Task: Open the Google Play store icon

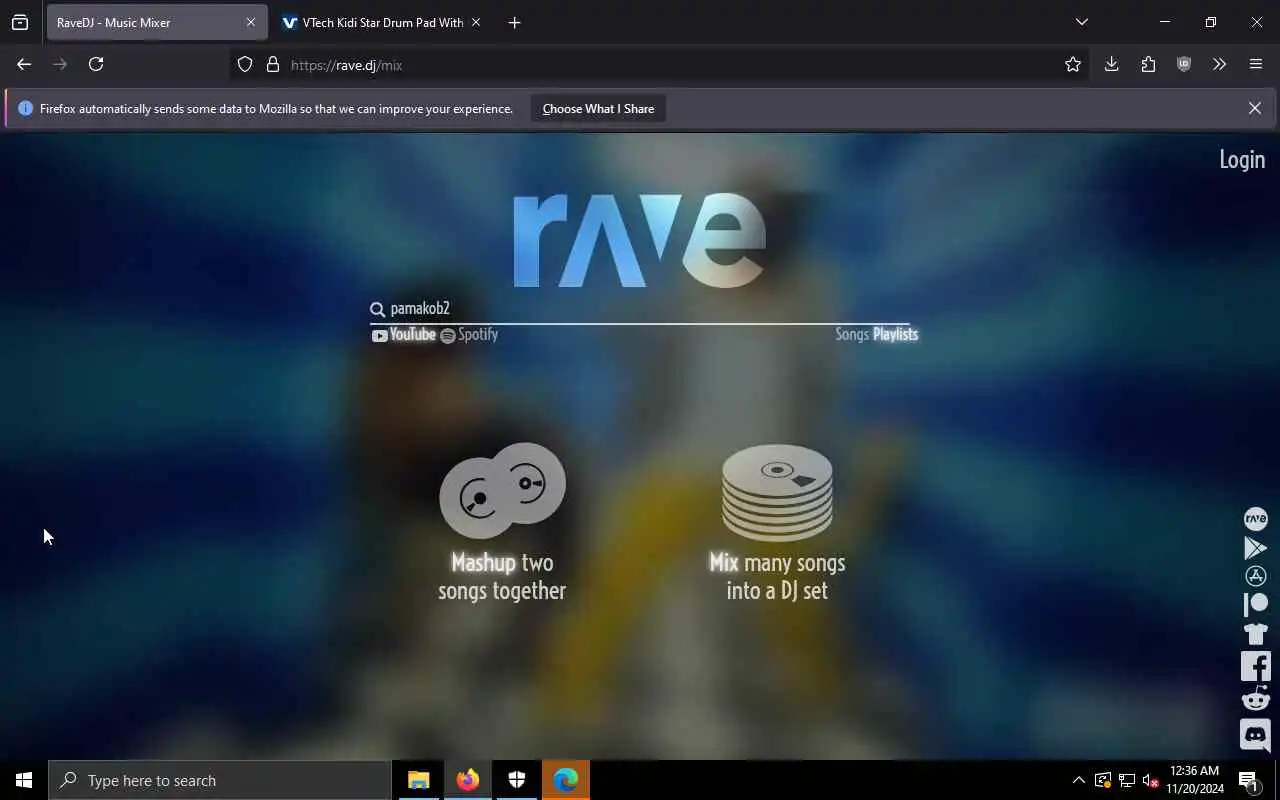Action: pyautogui.click(x=1255, y=548)
